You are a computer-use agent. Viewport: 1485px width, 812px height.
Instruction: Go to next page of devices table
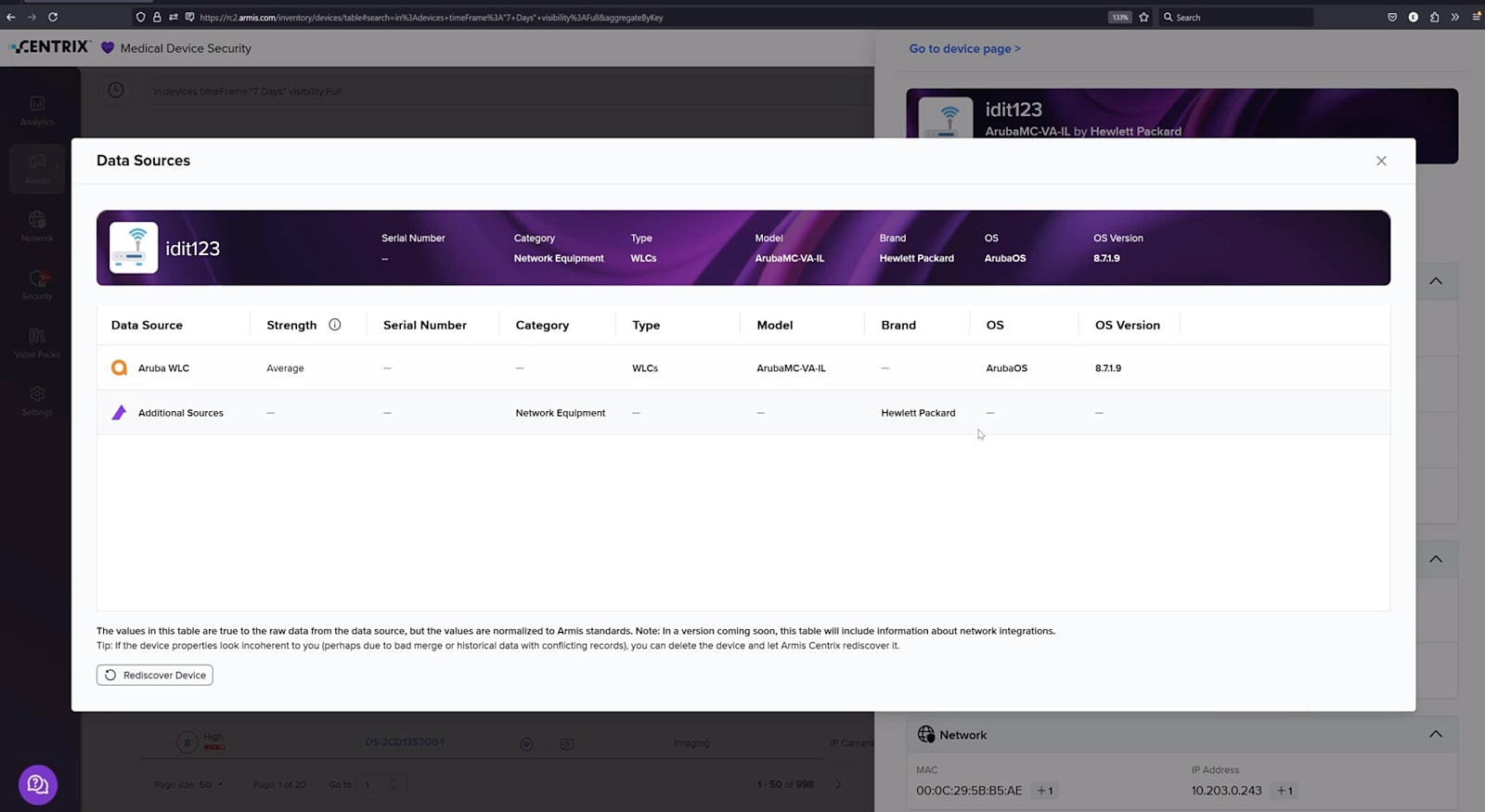coord(838,784)
